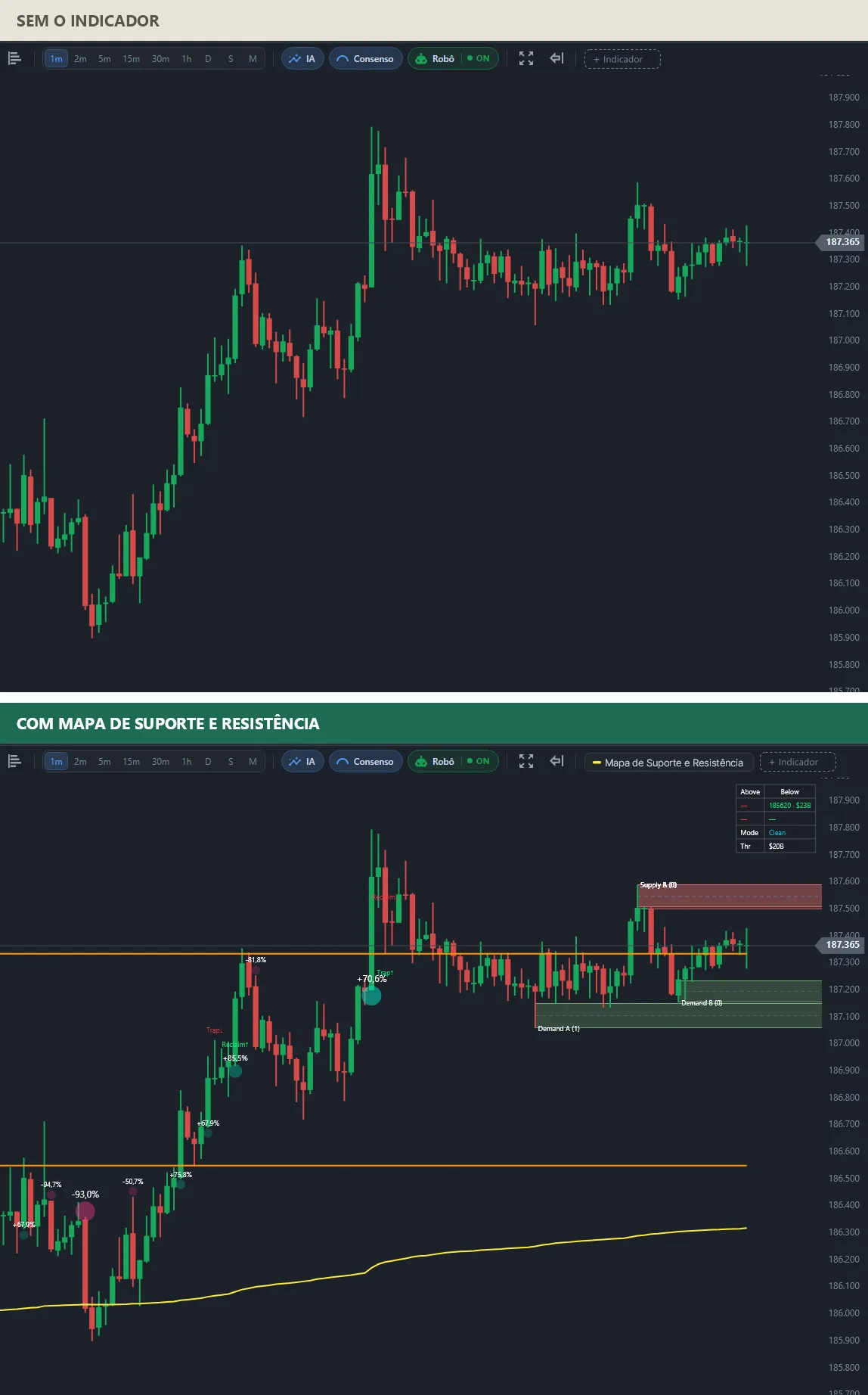Select 30m timeframe in indicator chart
Image resolution: width=868 pixels, height=1395 pixels.
[160, 761]
